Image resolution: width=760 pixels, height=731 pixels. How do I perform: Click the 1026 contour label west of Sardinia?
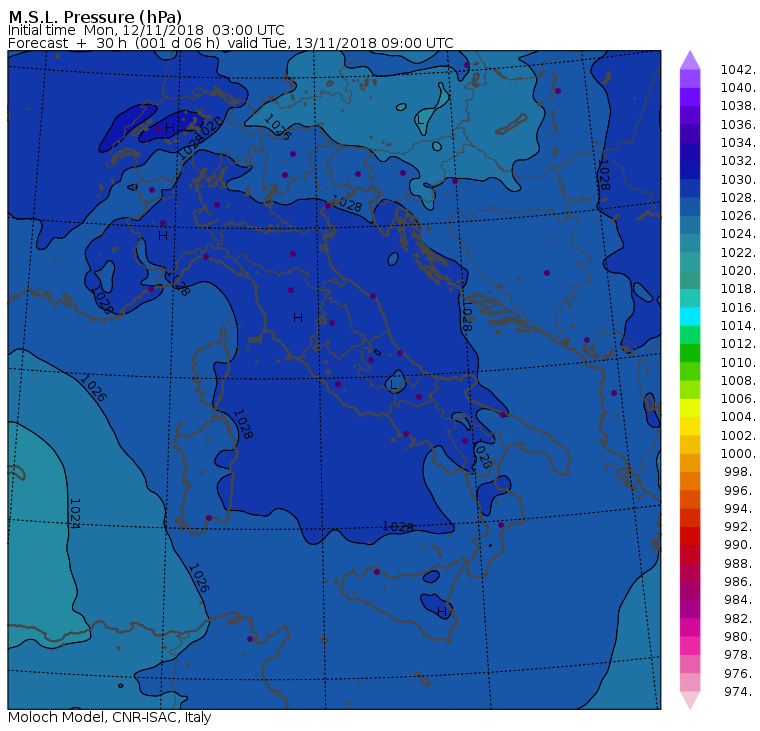click(93, 388)
